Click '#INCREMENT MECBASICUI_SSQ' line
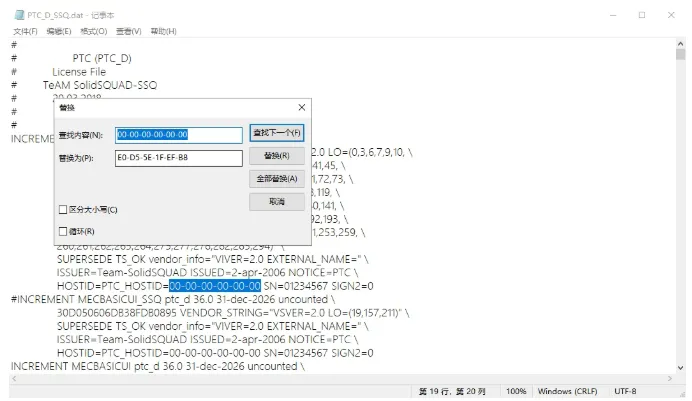Image resolution: width=692 pixels, height=401 pixels. [173, 300]
